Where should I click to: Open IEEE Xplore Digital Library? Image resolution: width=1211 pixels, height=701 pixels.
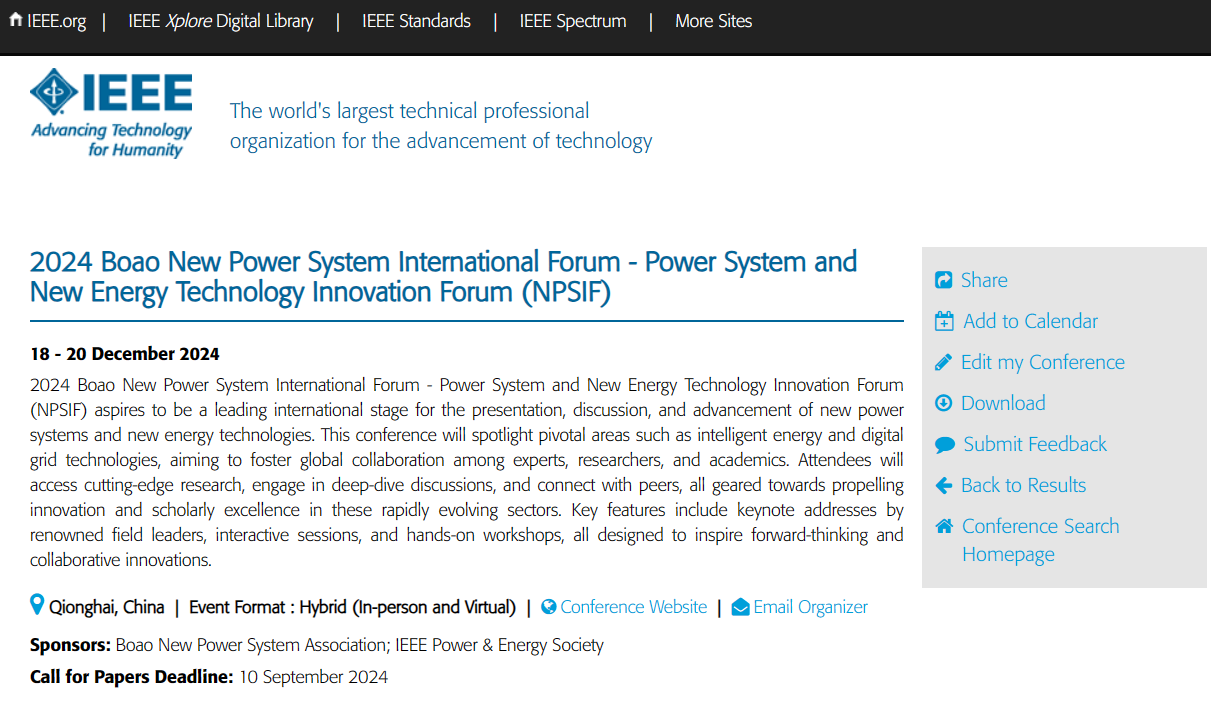pos(220,21)
